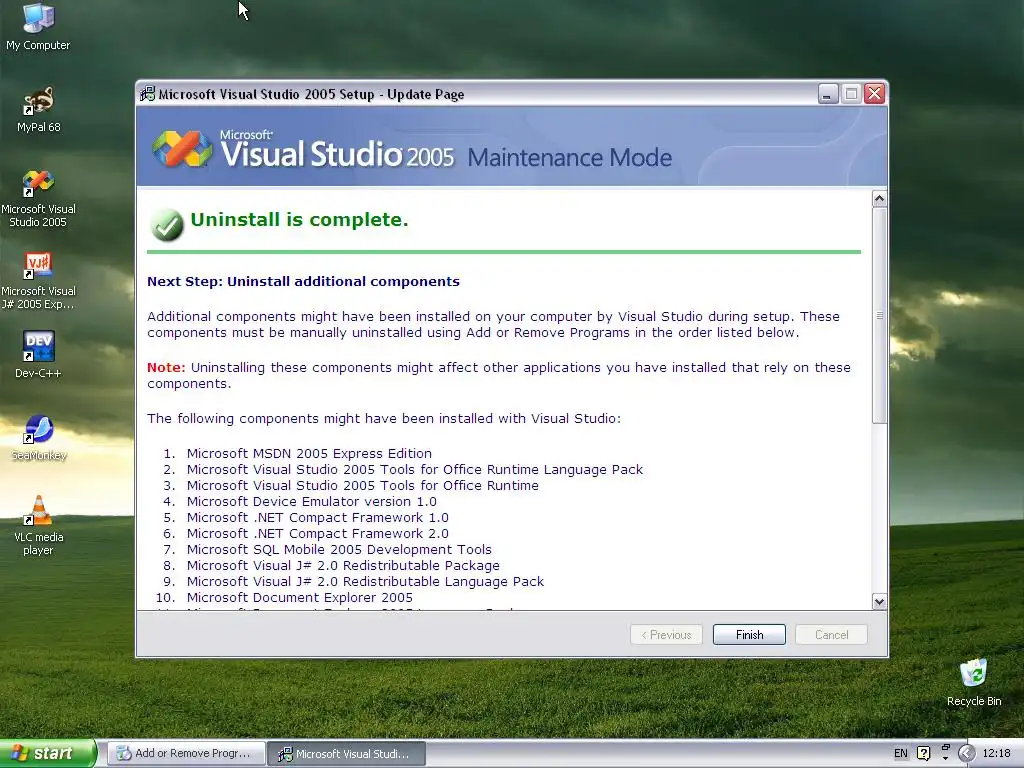
Task: Click the vertical scrollbar thumb in setup window
Action: tap(879, 315)
